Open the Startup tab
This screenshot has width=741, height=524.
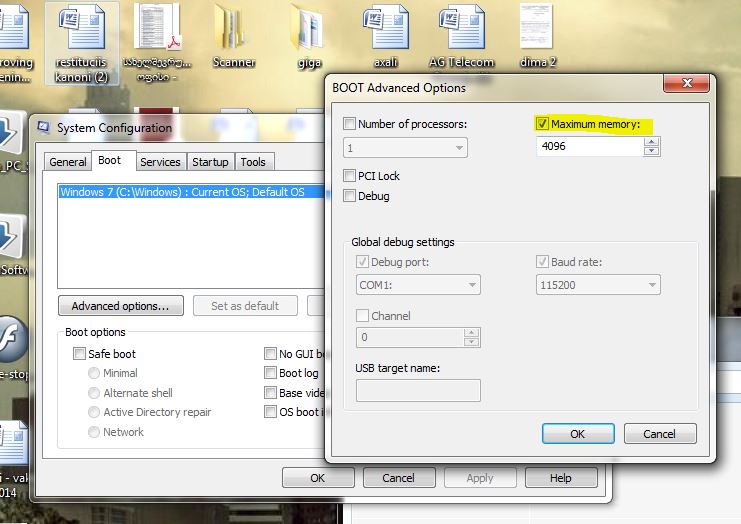click(x=210, y=162)
